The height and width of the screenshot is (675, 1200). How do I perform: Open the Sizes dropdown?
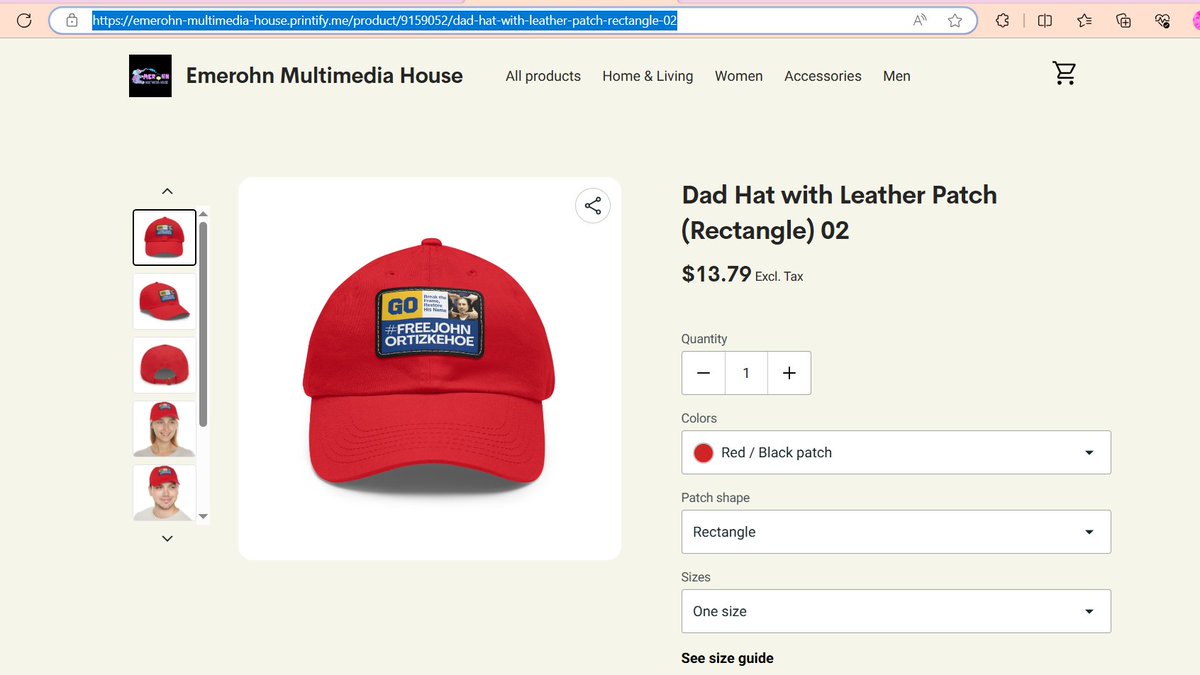895,610
